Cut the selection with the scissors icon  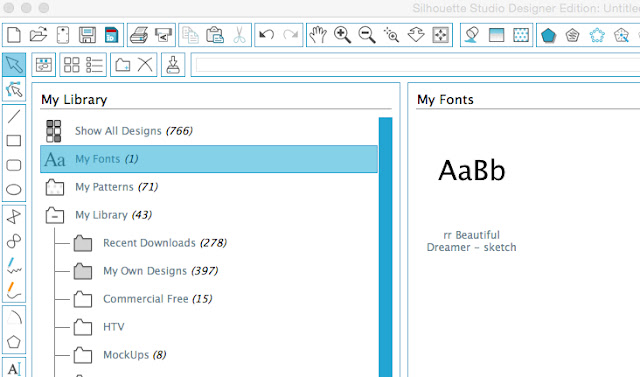(x=239, y=35)
